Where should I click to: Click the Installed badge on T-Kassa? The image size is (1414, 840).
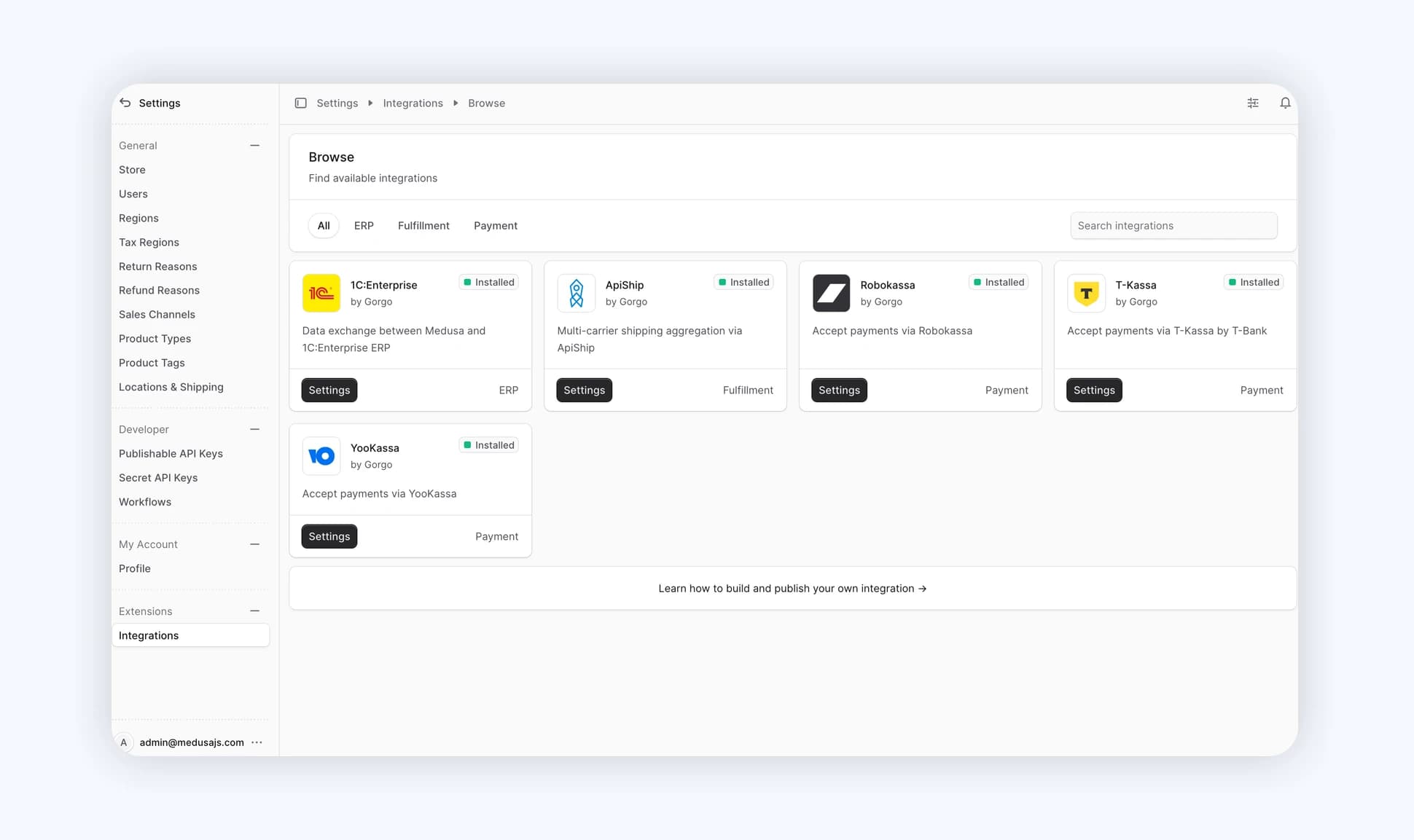(x=1254, y=283)
